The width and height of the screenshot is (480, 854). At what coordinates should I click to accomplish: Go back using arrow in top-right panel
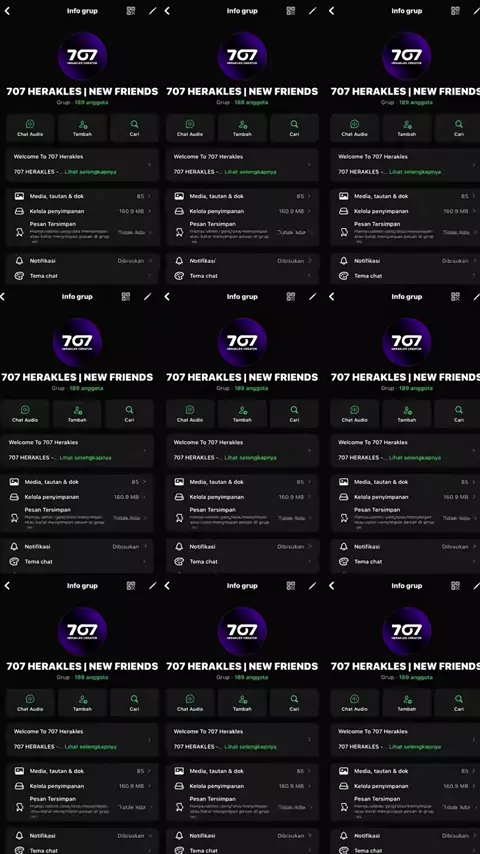pos(332,11)
